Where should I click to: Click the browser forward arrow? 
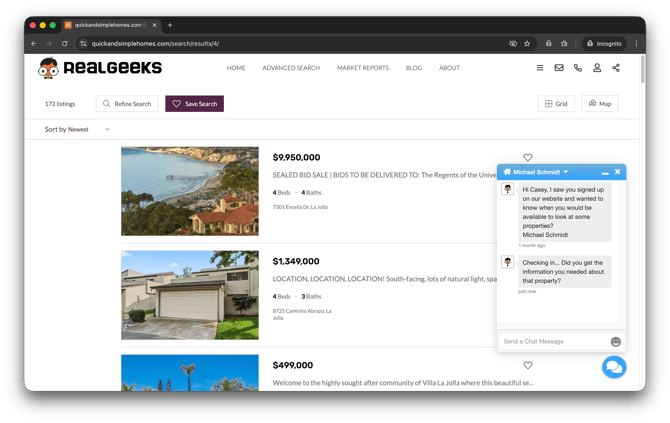(49, 44)
